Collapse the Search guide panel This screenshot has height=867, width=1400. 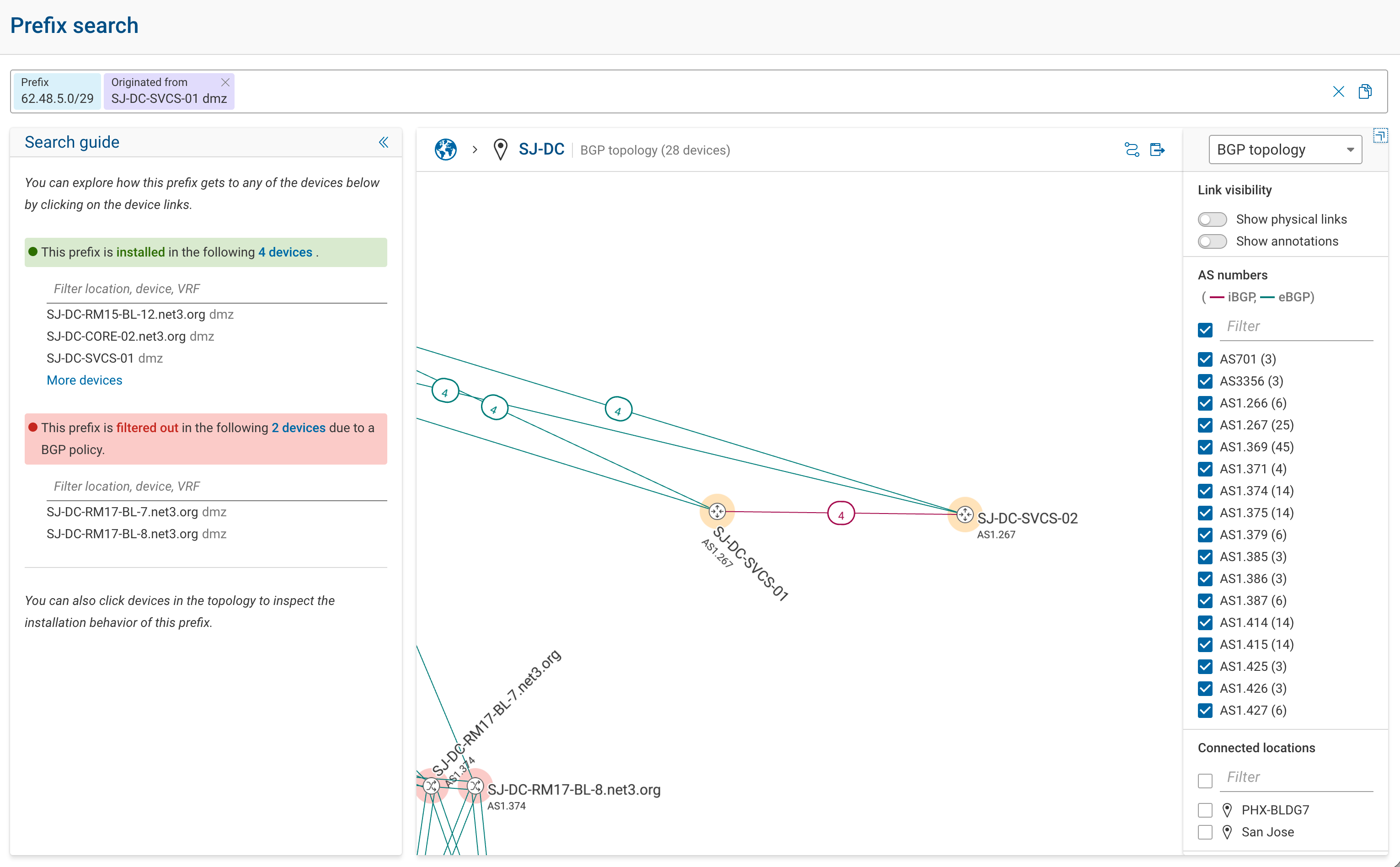tap(384, 142)
